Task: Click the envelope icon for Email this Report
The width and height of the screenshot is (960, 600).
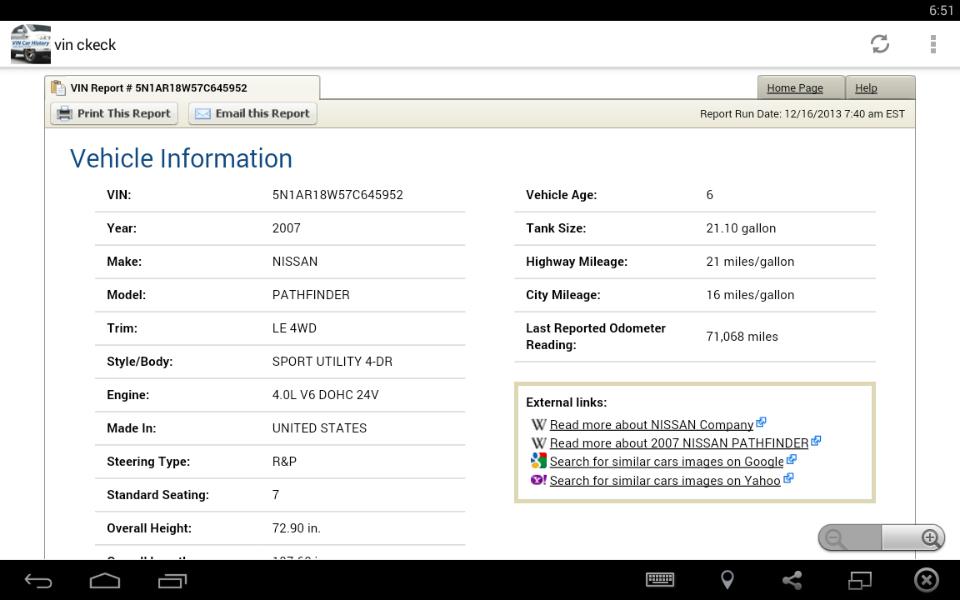Action: tap(203, 114)
